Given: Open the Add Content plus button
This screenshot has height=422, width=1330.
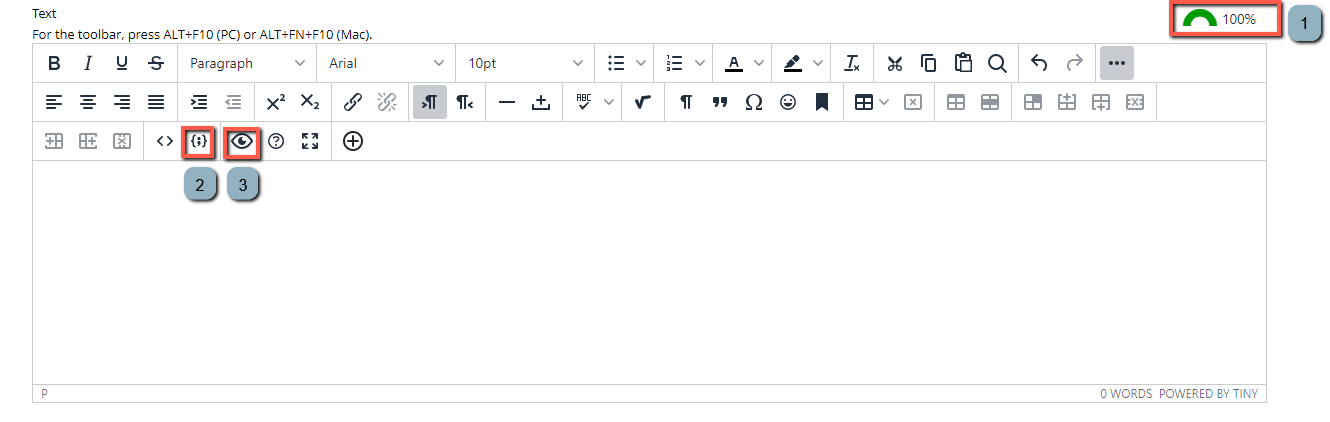Looking at the screenshot, I should point(353,141).
